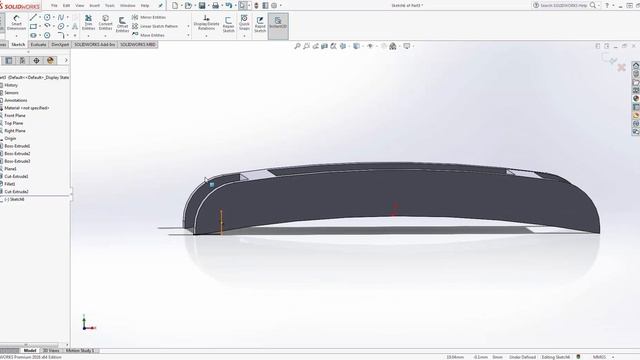The height and width of the screenshot is (360, 640).
Task: Click Linear Sketch Pattern
Action: tap(155, 26)
